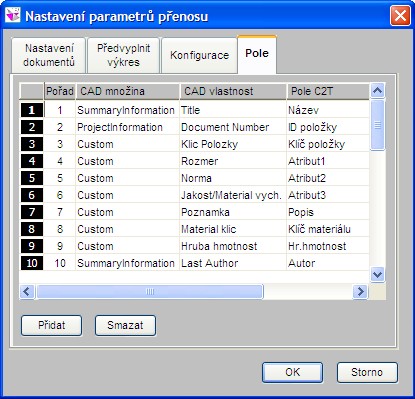
Task: Select row header 8
Action: coord(32,229)
